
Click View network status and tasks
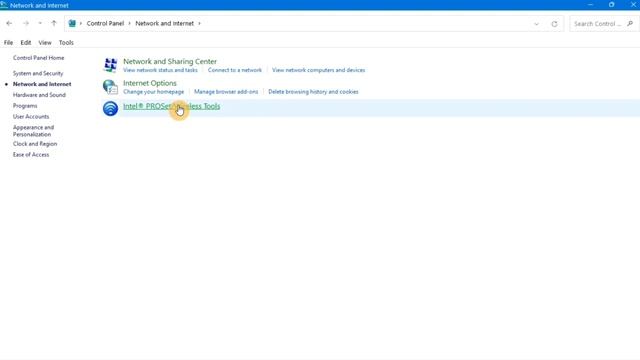(x=160, y=70)
